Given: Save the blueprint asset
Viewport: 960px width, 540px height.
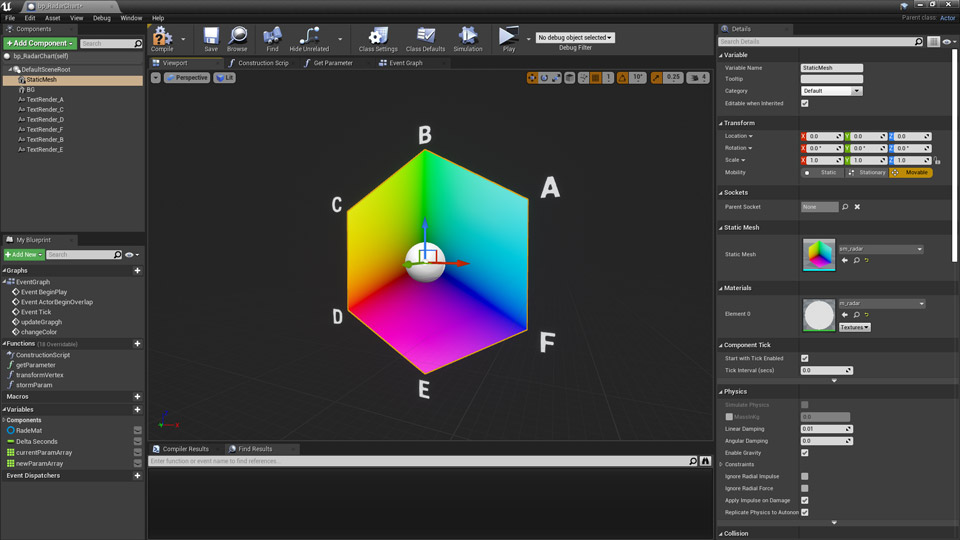Looking at the screenshot, I should click(x=211, y=39).
